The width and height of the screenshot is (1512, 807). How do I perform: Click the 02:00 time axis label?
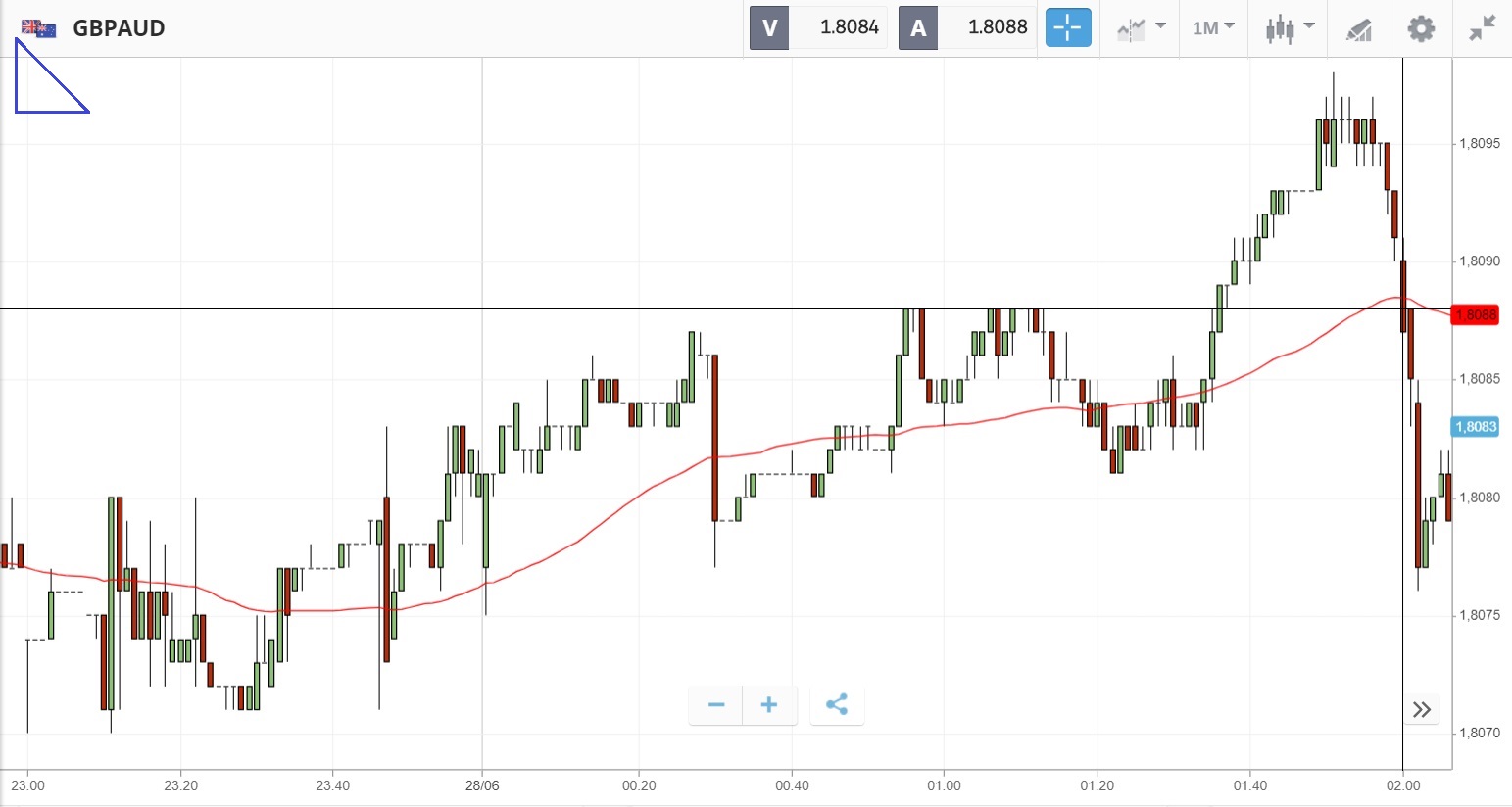(1402, 785)
